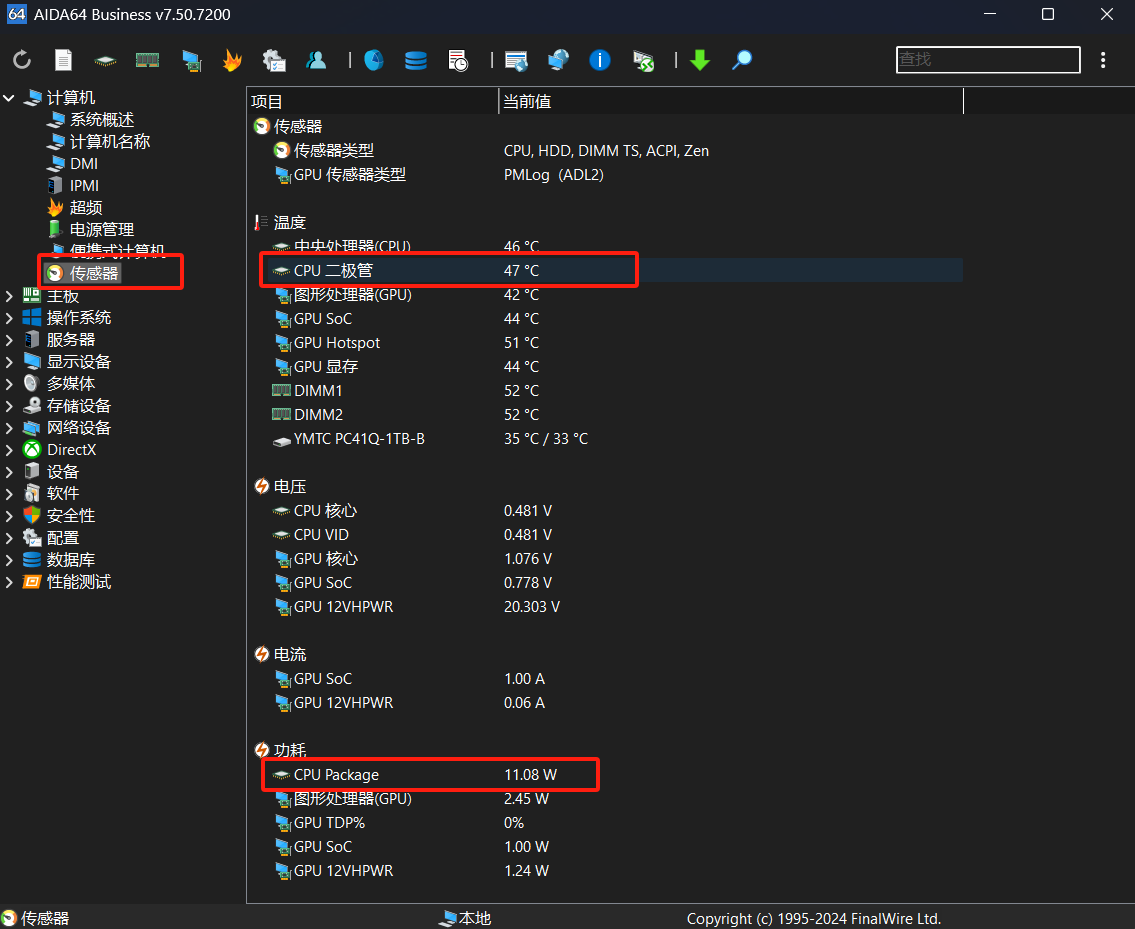
Task: Select the CPU 二极管 temperature row
Action: (x=605, y=271)
